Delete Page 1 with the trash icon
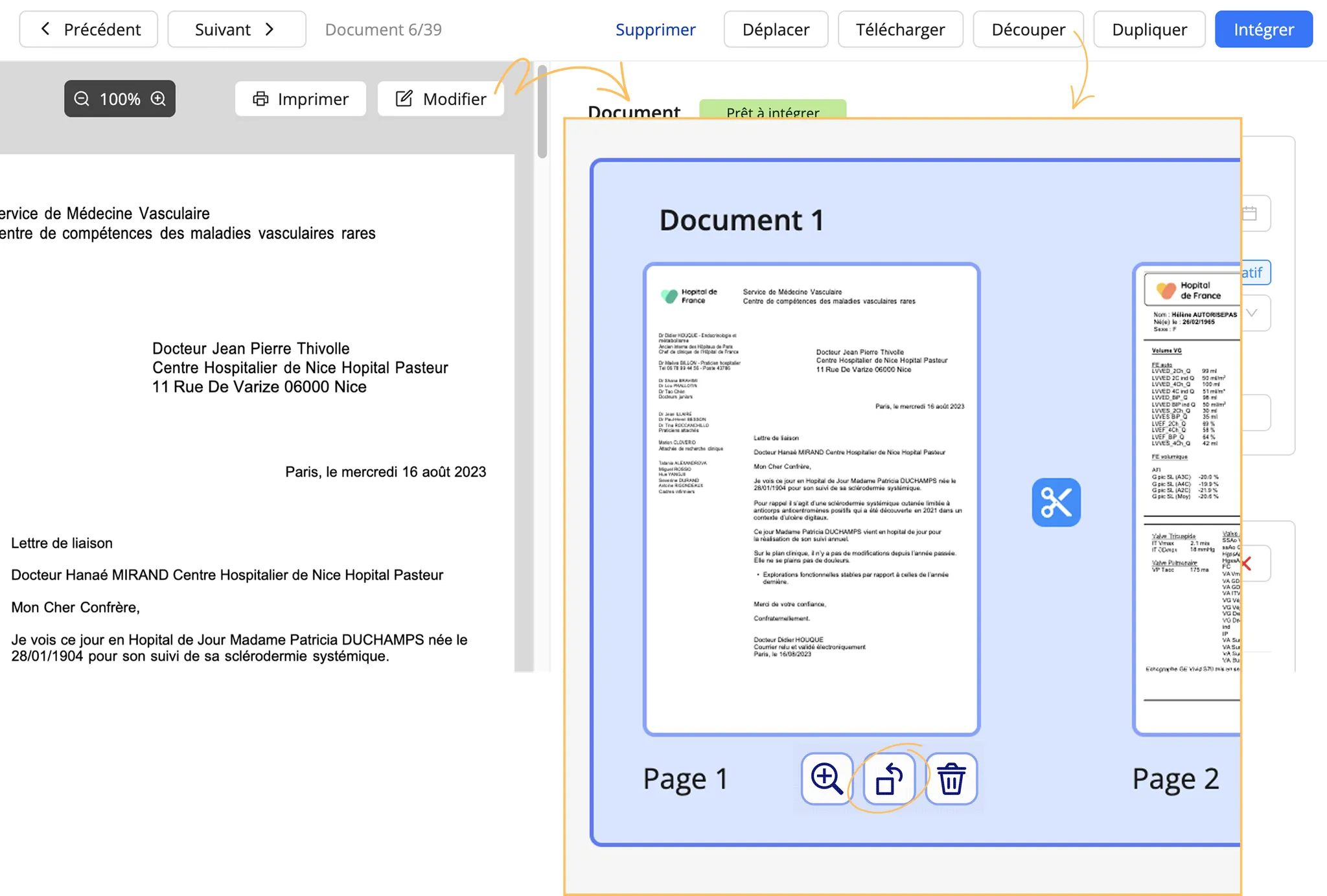1327x896 pixels. (x=951, y=778)
